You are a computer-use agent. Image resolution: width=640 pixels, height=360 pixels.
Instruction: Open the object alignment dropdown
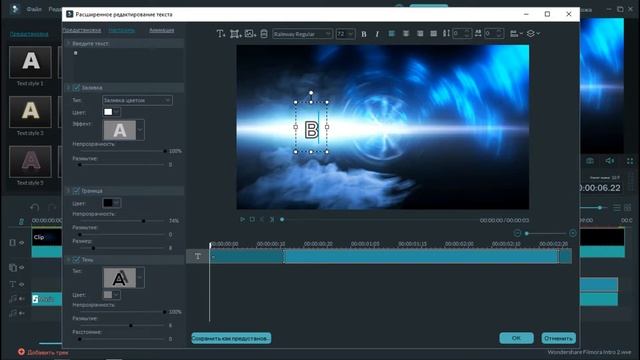[516, 33]
